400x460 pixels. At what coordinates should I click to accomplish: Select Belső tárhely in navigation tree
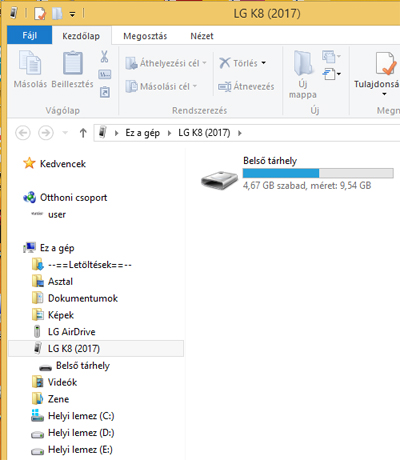point(83,365)
